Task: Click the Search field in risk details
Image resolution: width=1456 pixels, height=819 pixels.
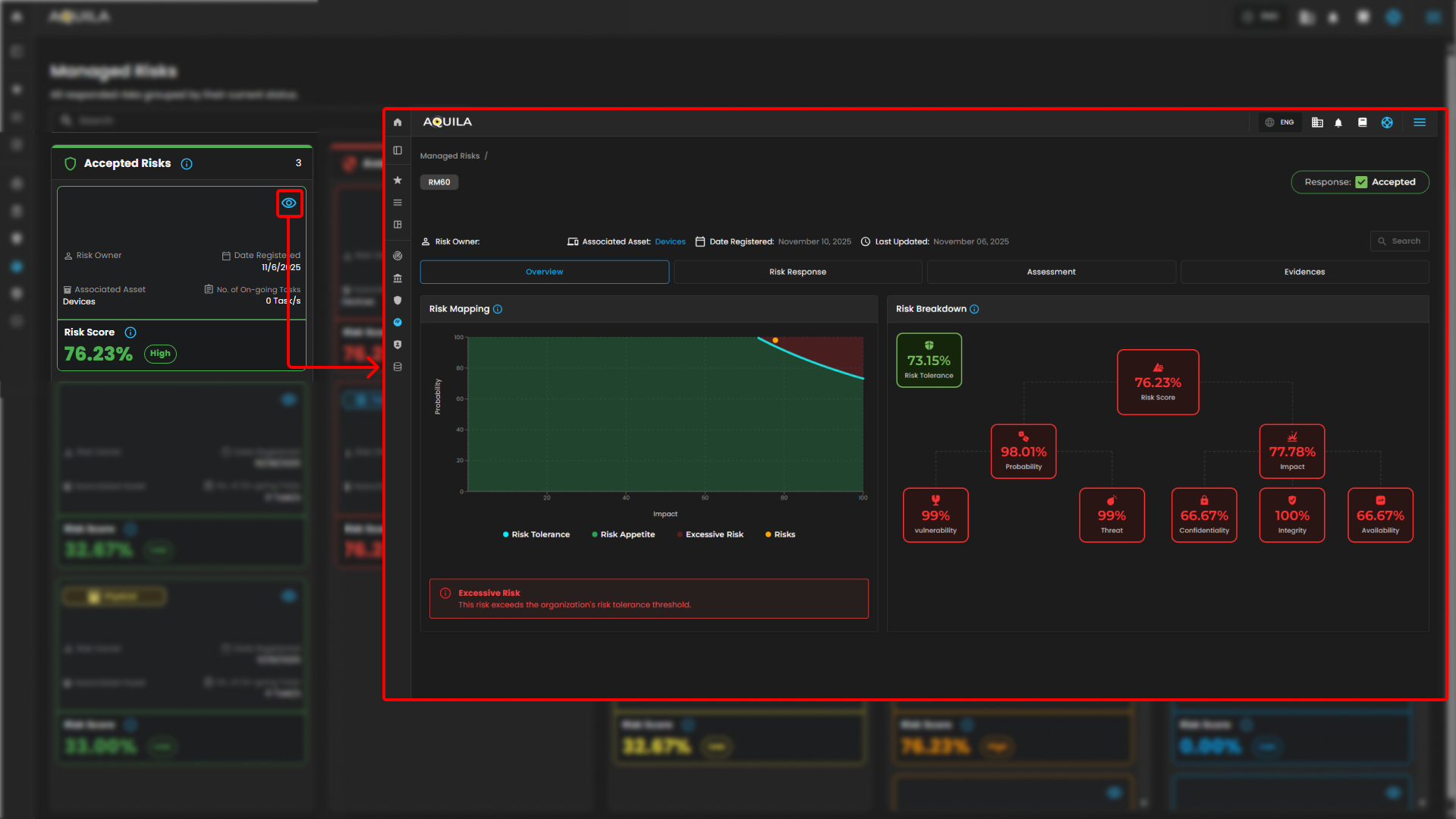Action: [x=1400, y=241]
